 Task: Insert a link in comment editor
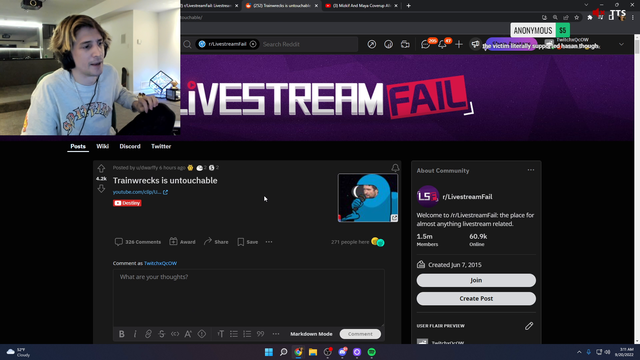pyautogui.click(x=148, y=334)
